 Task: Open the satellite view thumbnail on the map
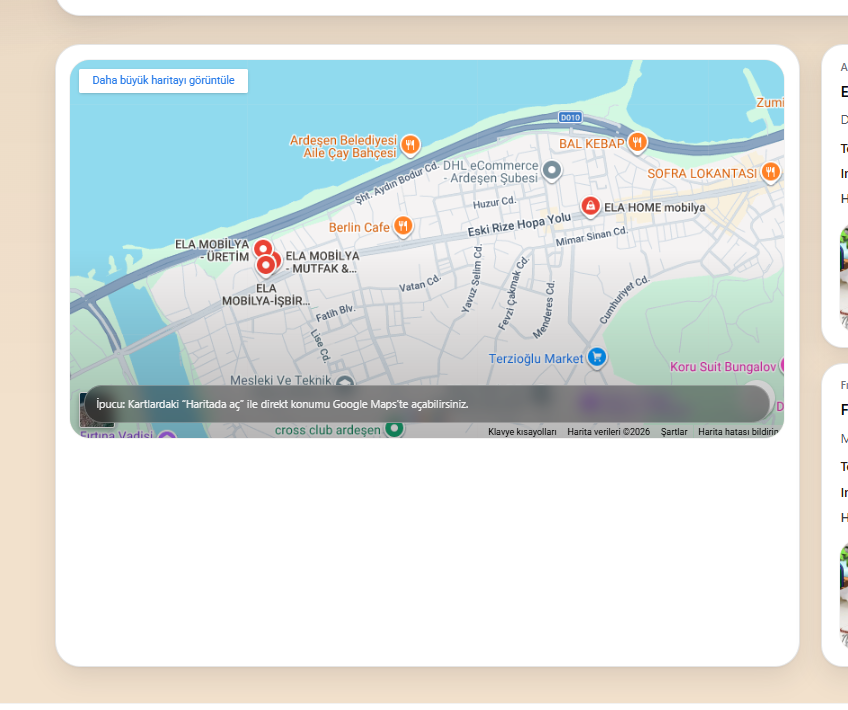coord(97,409)
